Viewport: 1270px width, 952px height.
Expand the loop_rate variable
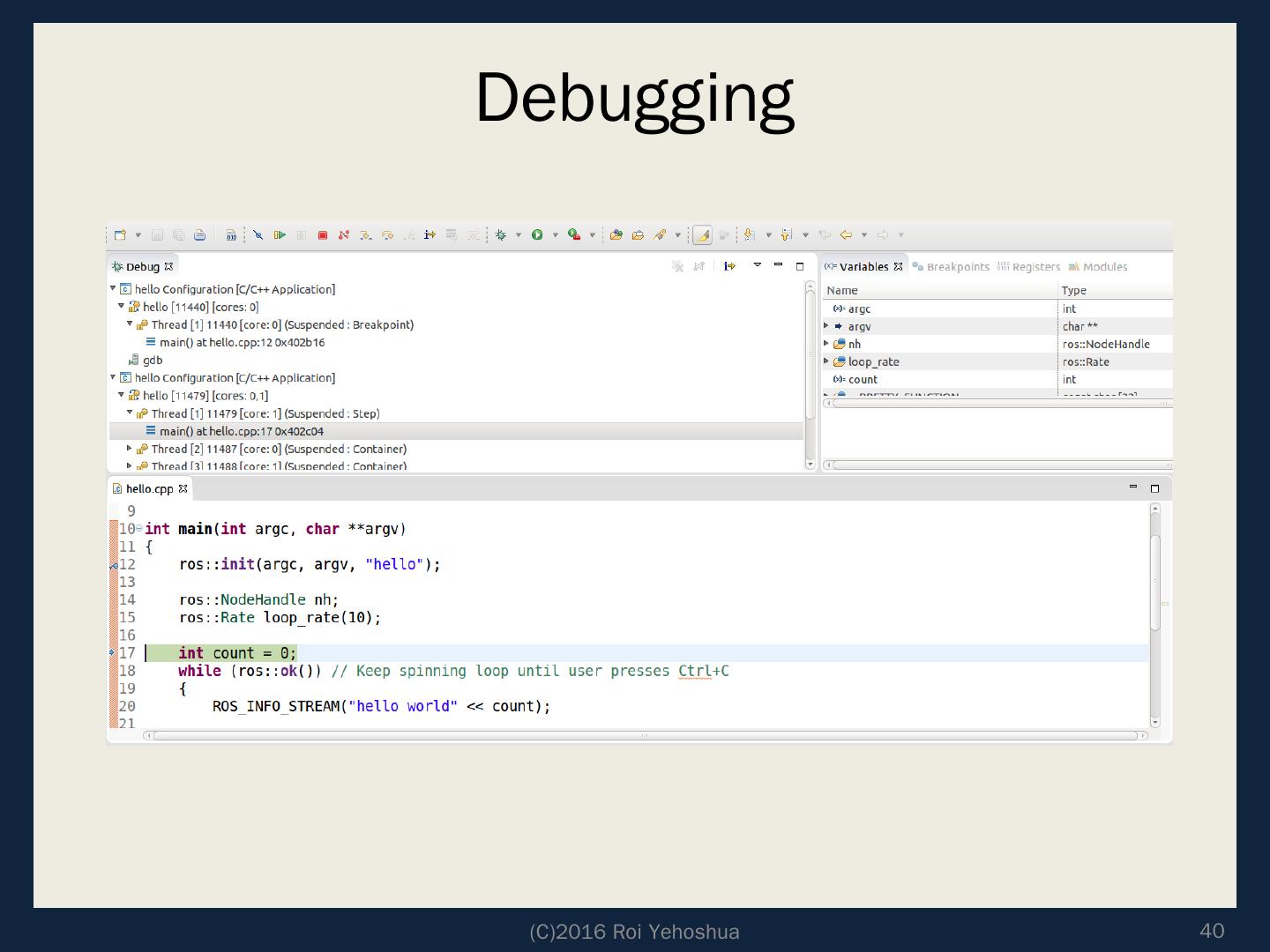[x=827, y=361]
